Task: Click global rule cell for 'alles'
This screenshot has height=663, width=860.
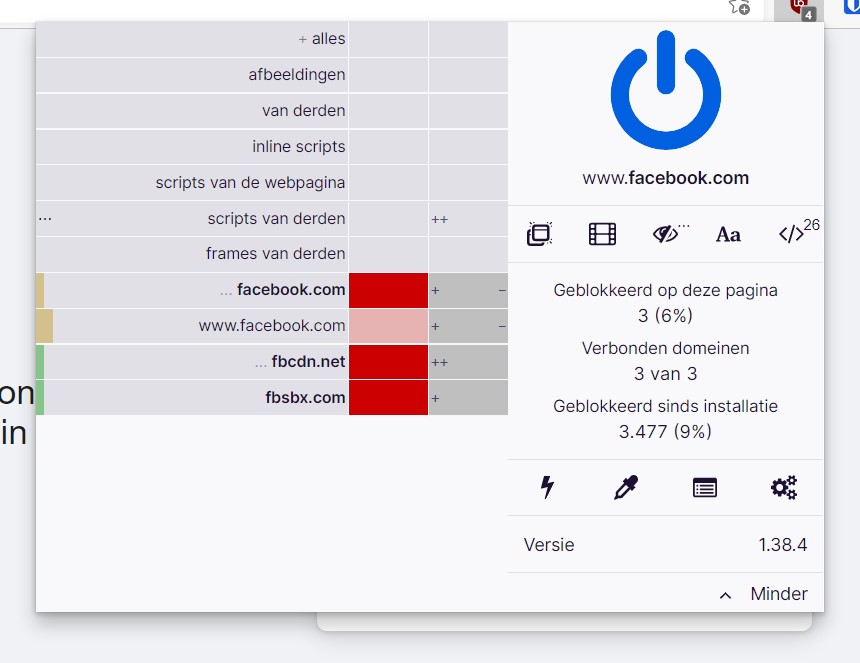Action: (388, 39)
